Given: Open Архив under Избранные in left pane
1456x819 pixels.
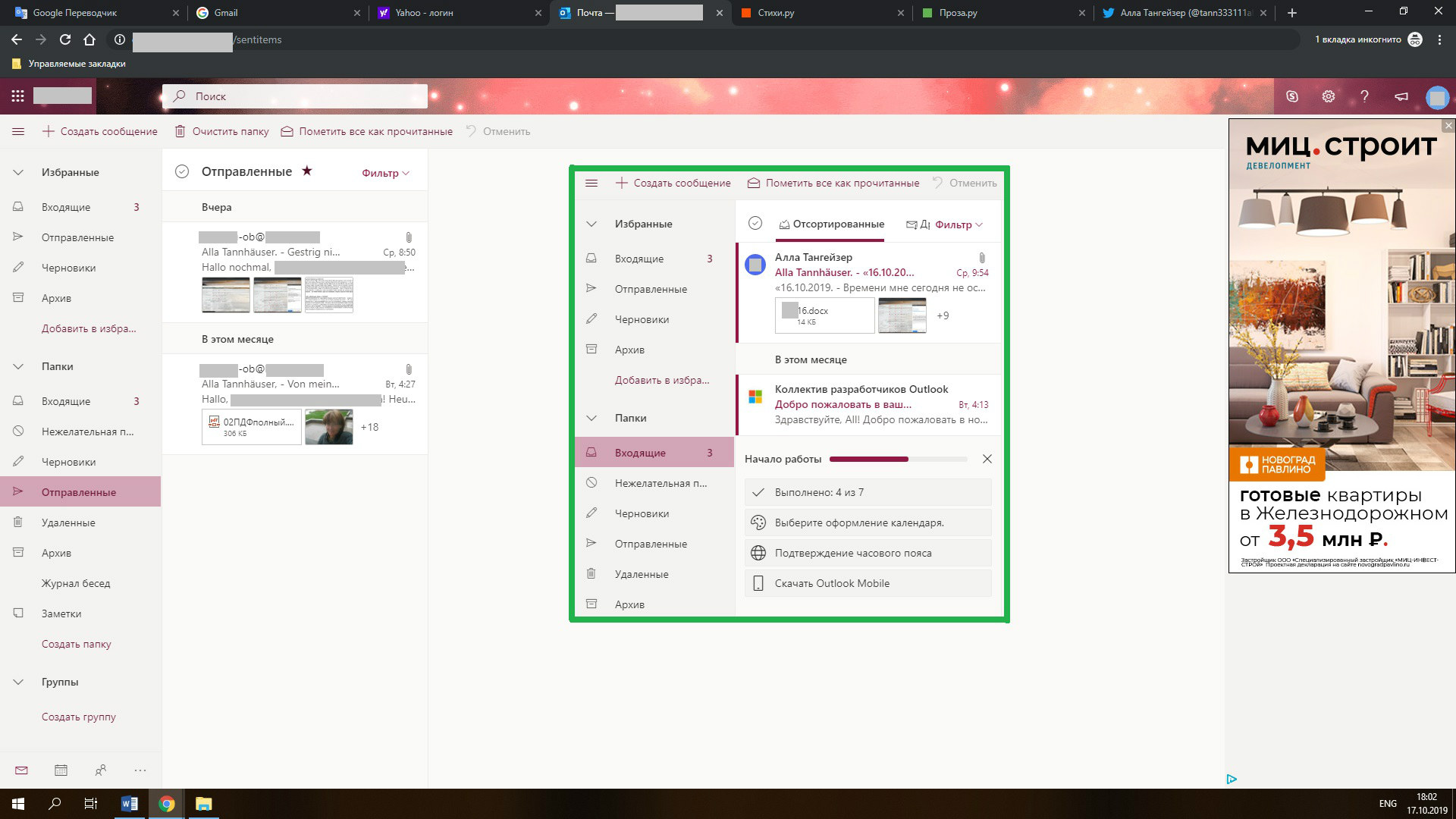Looking at the screenshot, I should click(80, 298).
